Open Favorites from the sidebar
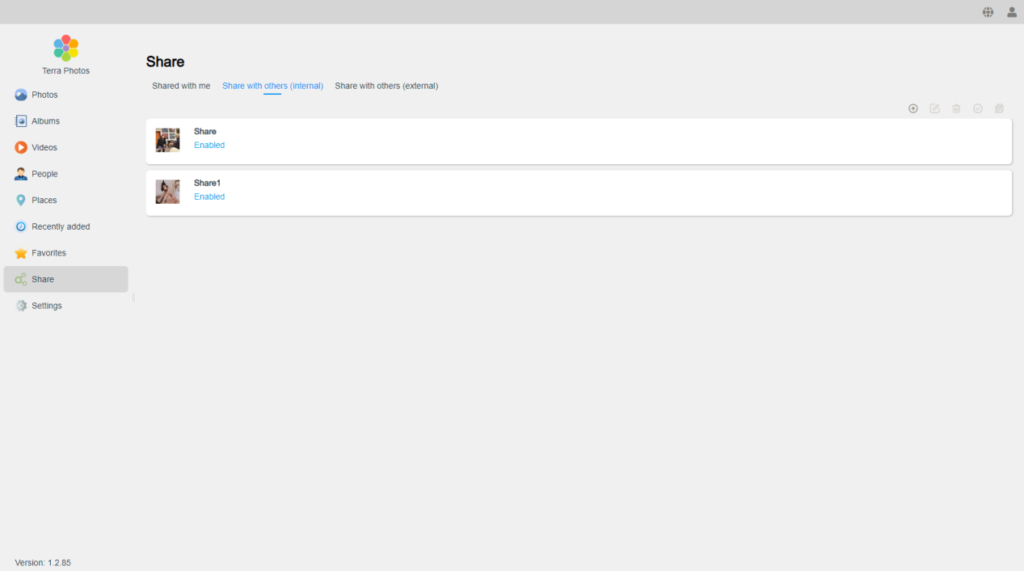1024x571 pixels. point(48,253)
